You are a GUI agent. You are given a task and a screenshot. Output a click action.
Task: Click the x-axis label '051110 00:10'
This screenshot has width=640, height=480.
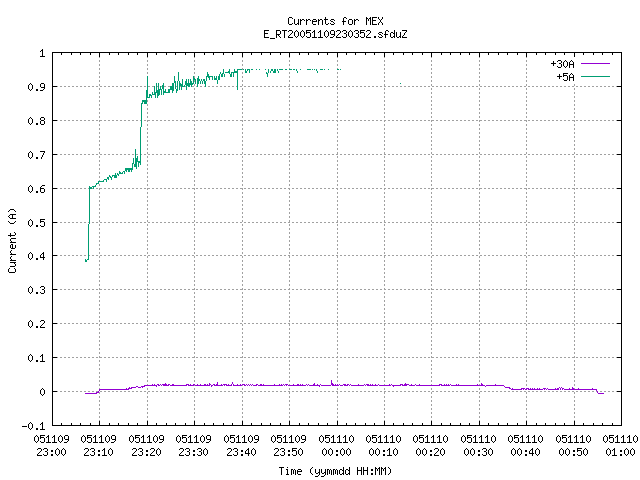pyautogui.click(x=384, y=446)
